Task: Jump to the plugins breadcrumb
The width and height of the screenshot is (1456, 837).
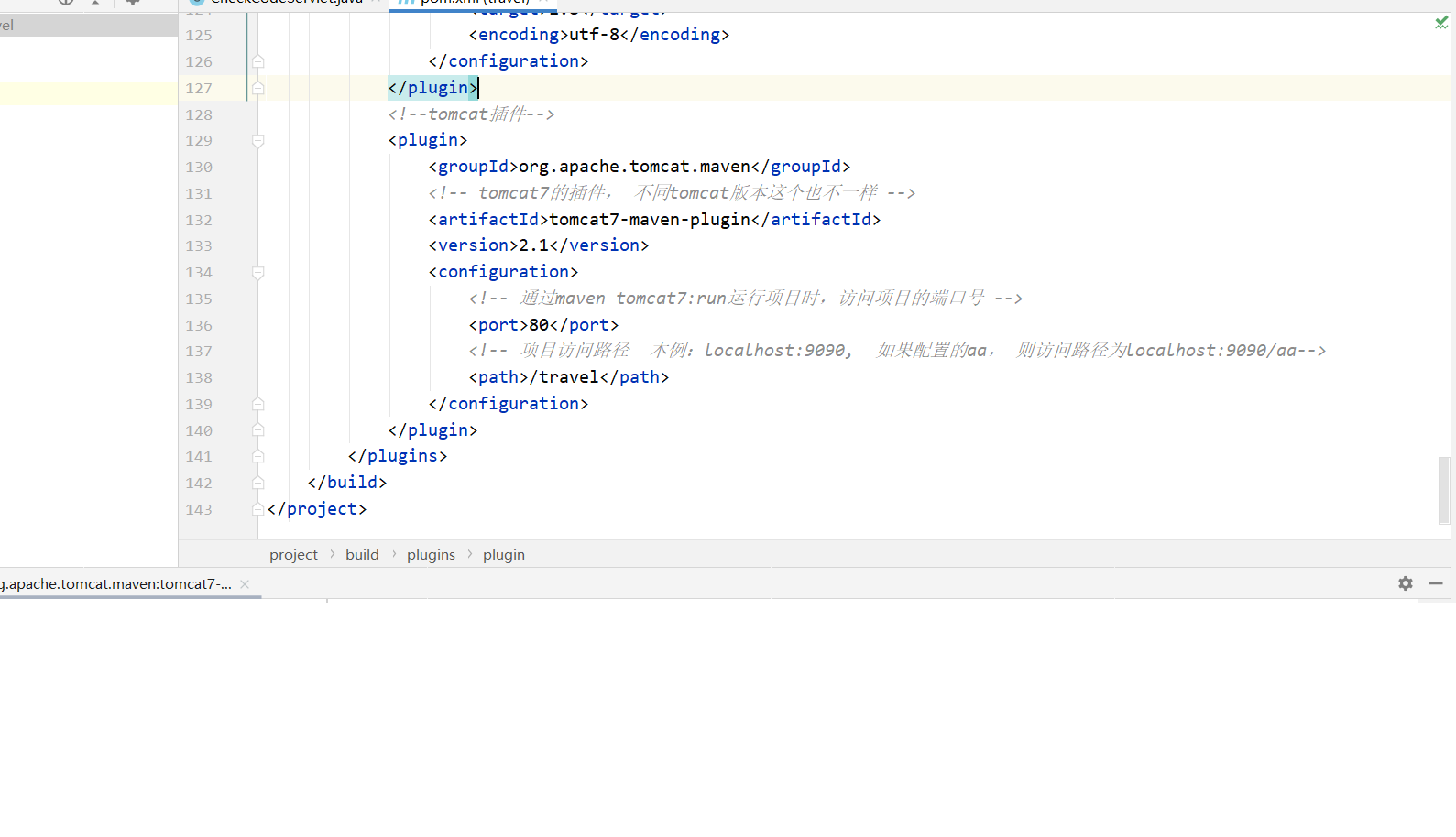Action: point(431,555)
